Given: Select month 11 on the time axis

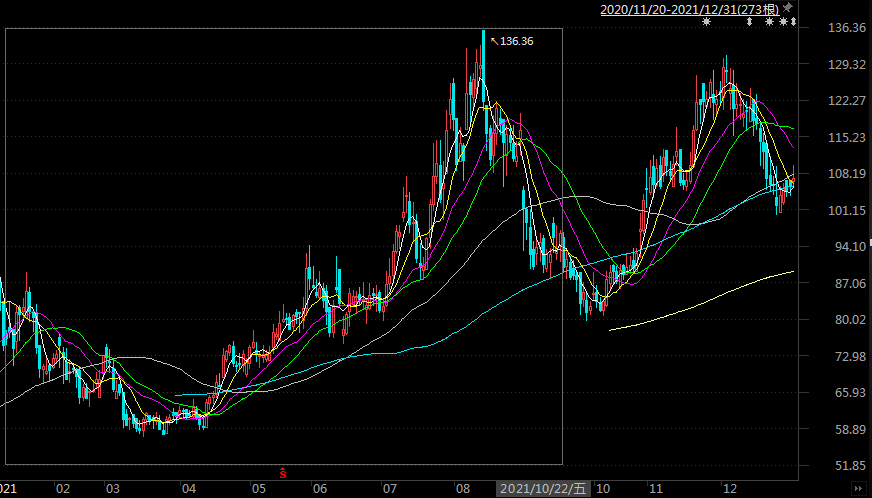Looking at the screenshot, I should pyautogui.click(x=657, y=489).
